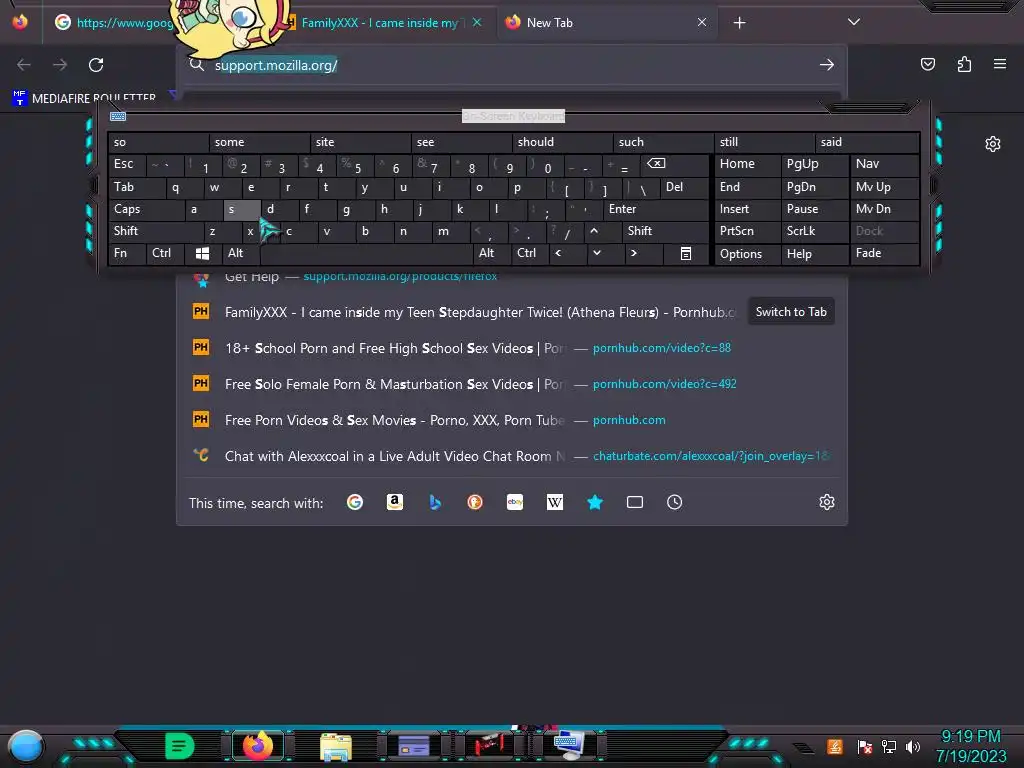Click the Esc key on keyboard
This screenshot has width=1024, height=768.
click(127, 164)
